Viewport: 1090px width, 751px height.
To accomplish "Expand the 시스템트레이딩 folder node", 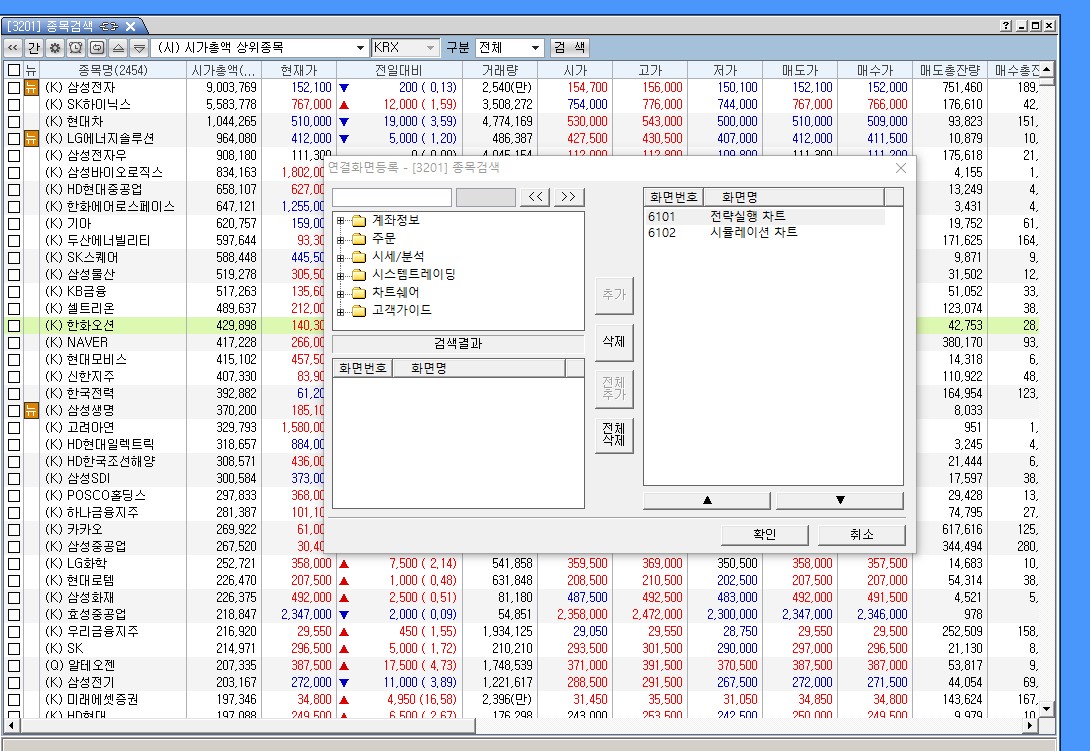I will tap(341, 275).
